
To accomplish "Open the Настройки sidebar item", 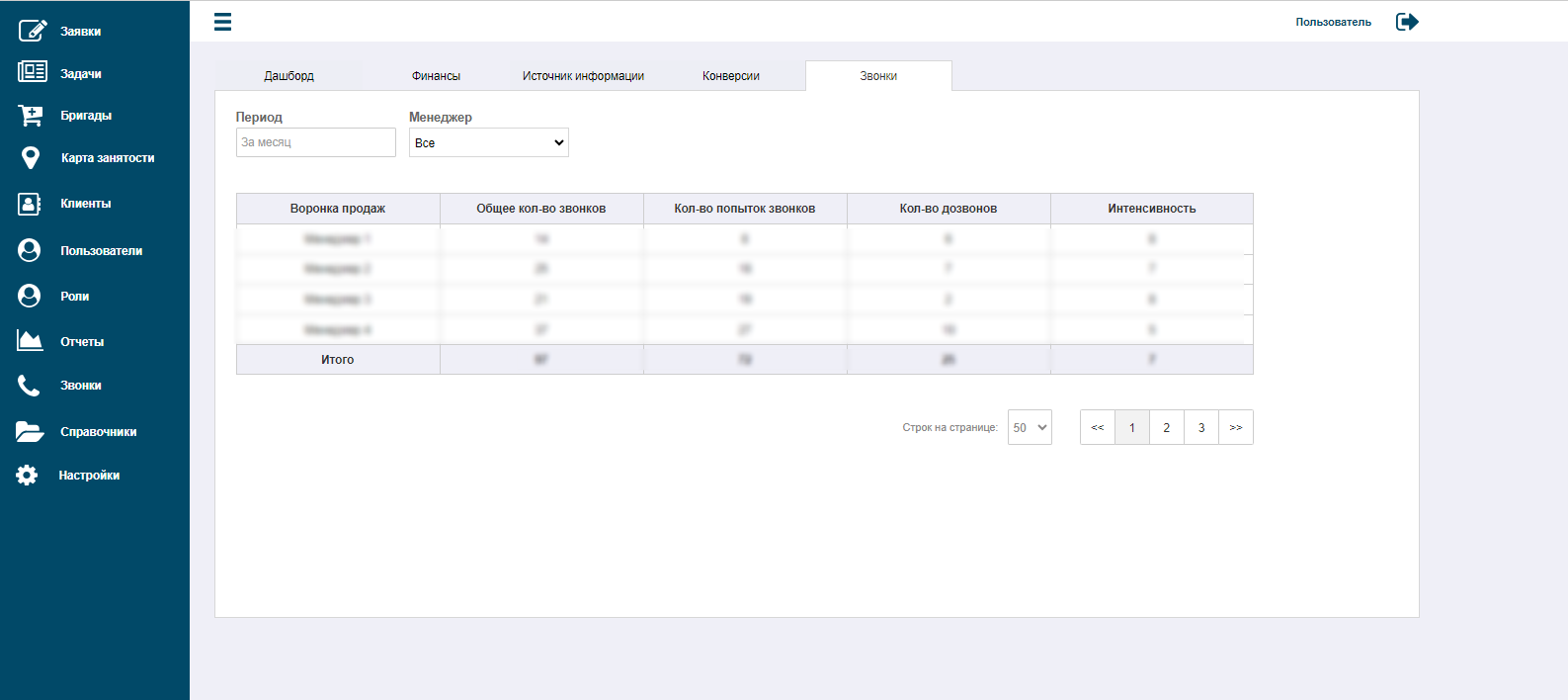I will 90,476.
